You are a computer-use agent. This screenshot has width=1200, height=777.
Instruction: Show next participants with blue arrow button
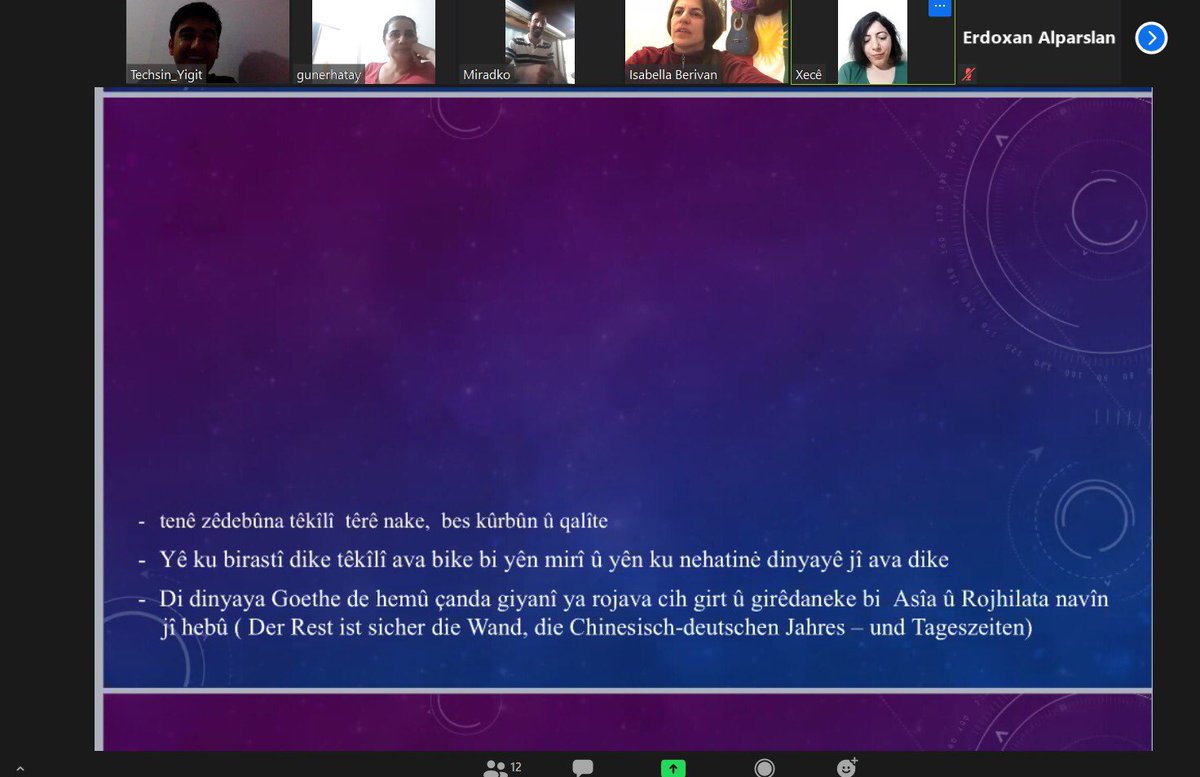click(x=1151, y=38)
